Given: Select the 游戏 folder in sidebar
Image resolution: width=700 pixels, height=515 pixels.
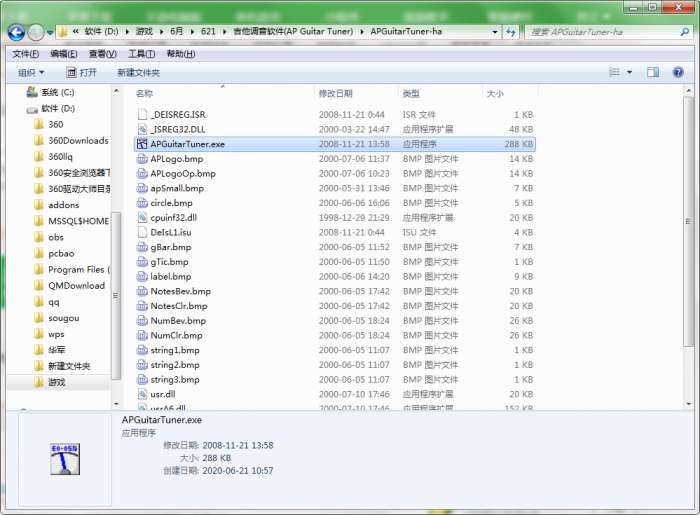Looking at the screenshot, I should pyautogui.click(x=56, y=382).
